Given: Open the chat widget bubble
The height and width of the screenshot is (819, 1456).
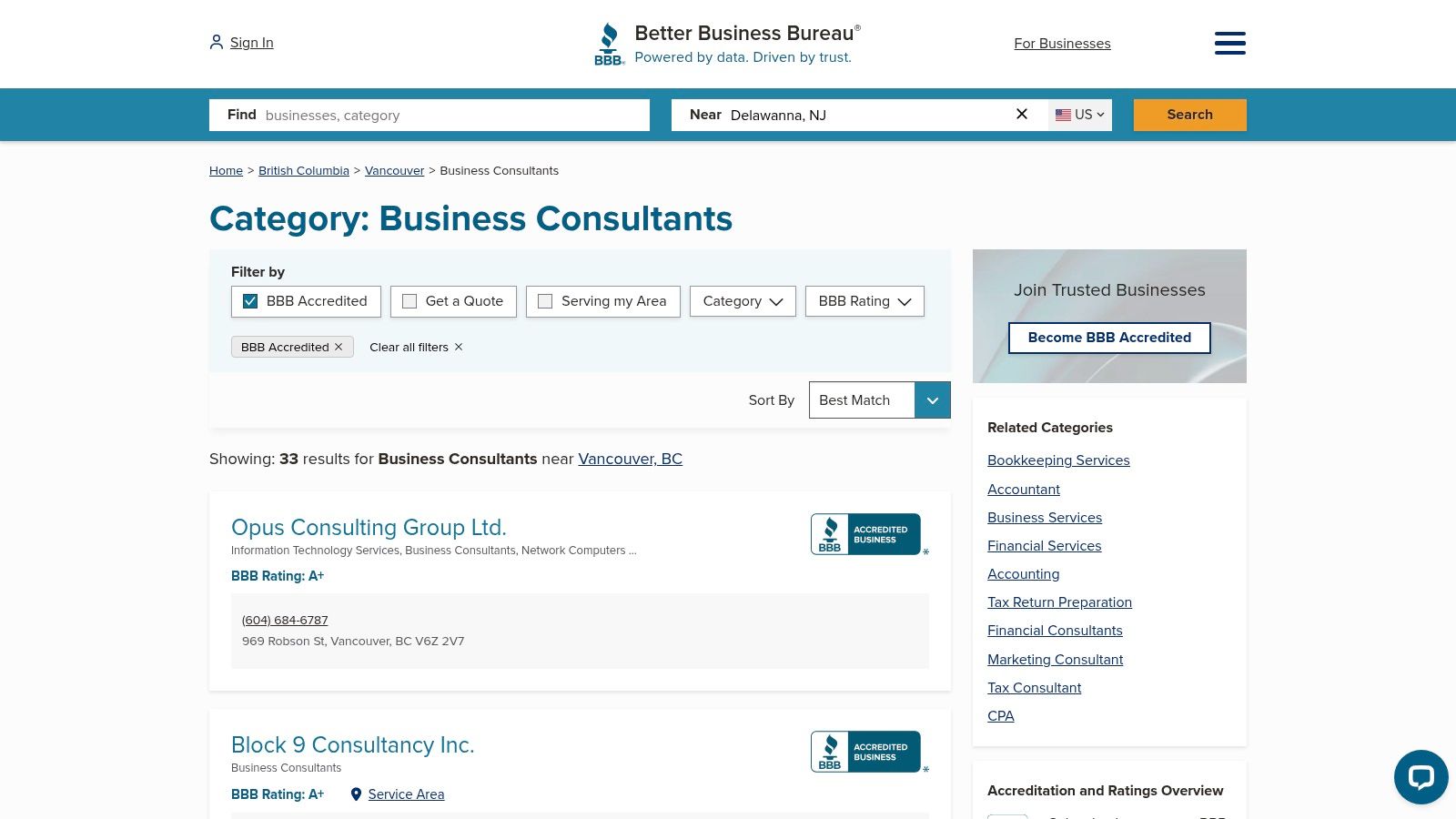Looking at the screenshot, I should 1421,777.
